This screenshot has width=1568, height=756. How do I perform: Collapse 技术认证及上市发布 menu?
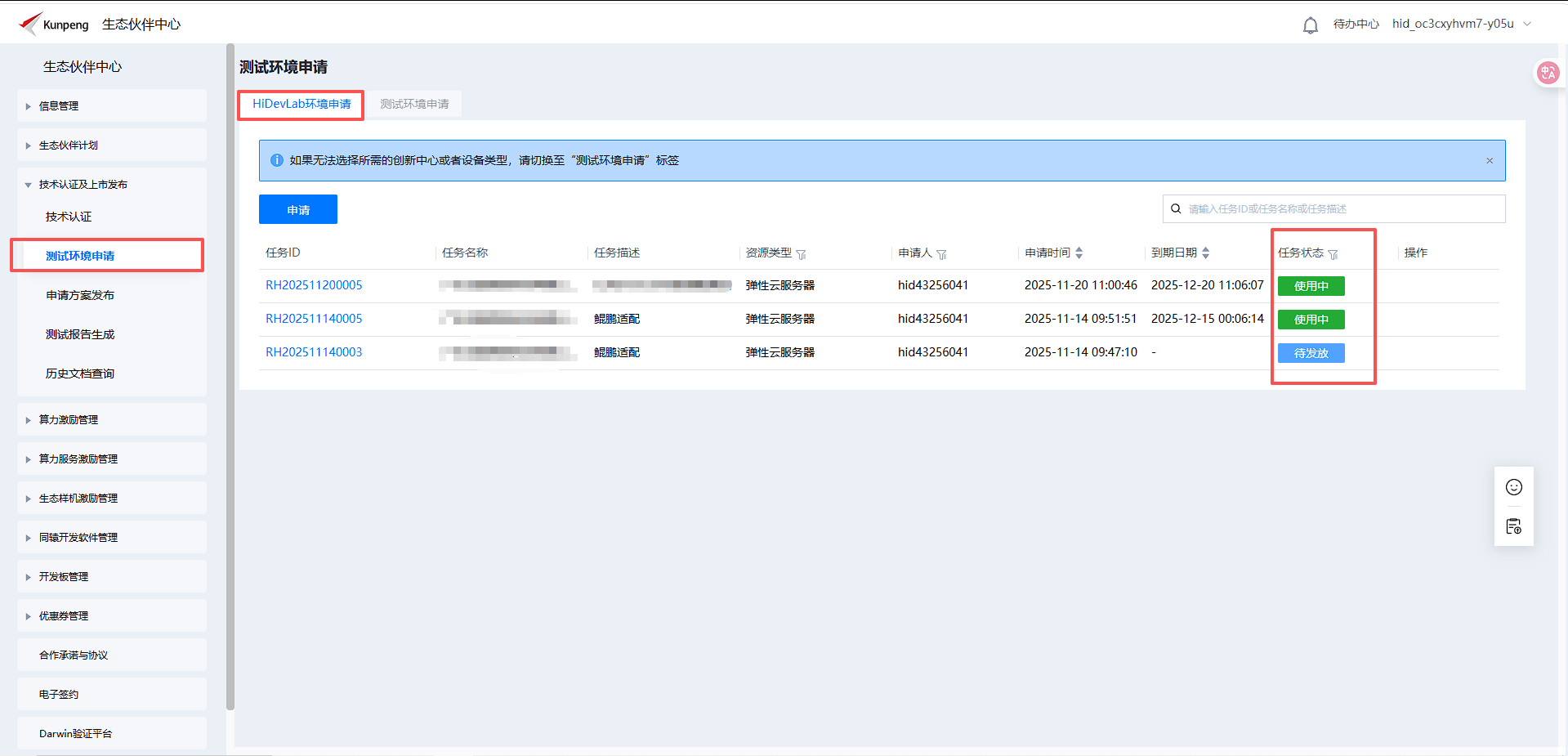tap(111, 184)
